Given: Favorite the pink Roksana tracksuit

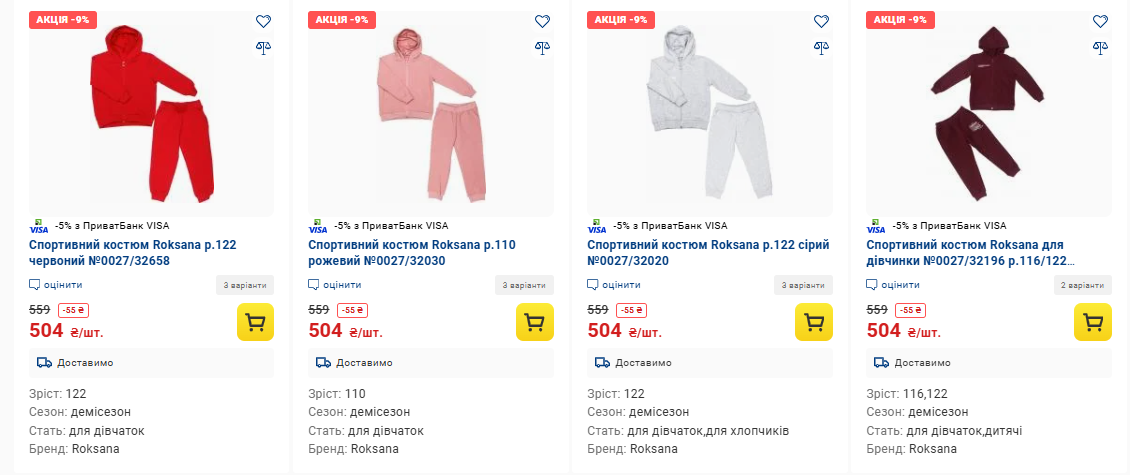Looking at the screenshot, I should tap(542, 21).
